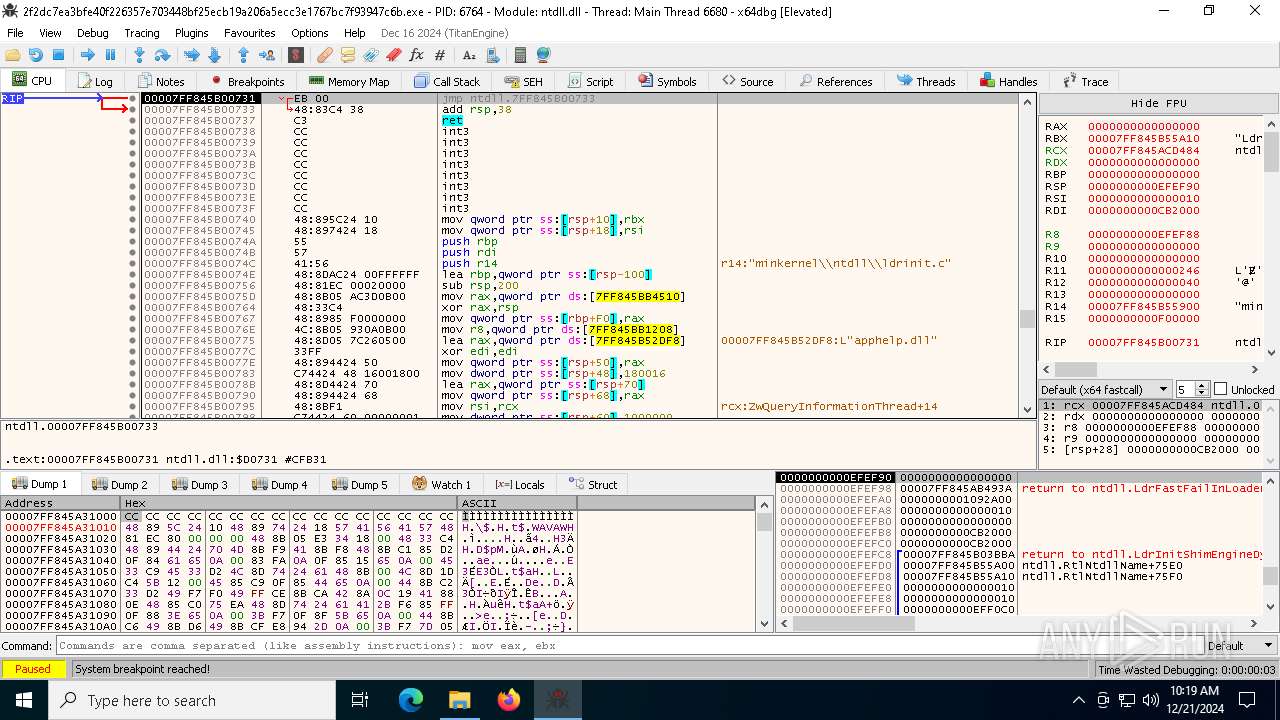Find intermodular calls icon
Screen dimensions: 1280x720
tap(492, 55)
